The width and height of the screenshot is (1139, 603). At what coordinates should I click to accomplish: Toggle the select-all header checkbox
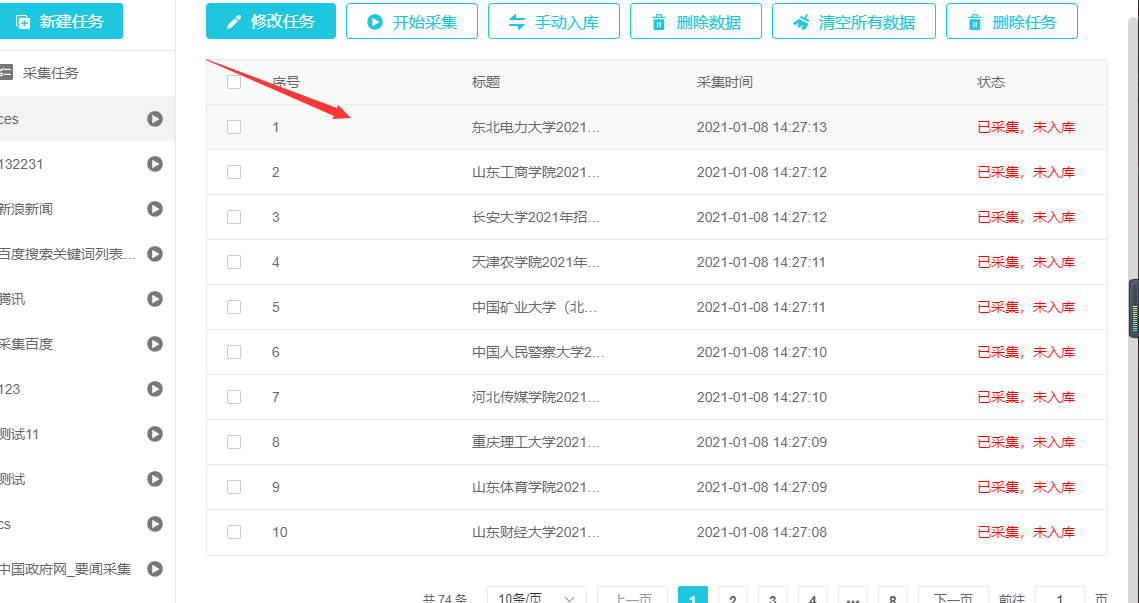(x=234, y=82)
